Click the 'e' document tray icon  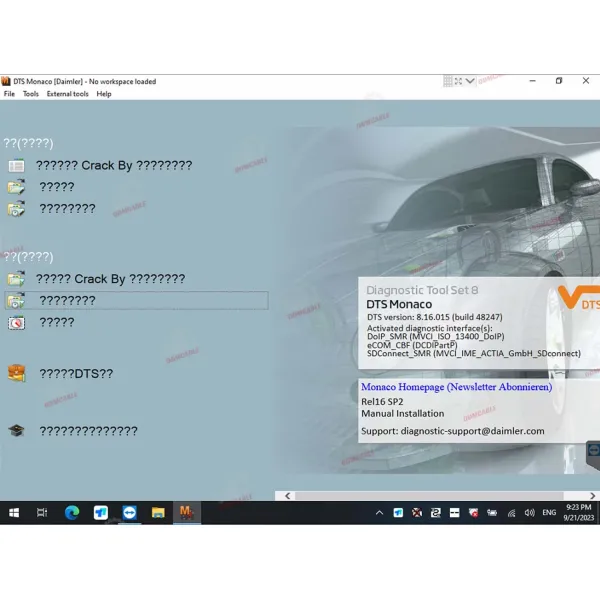point(435,513)
